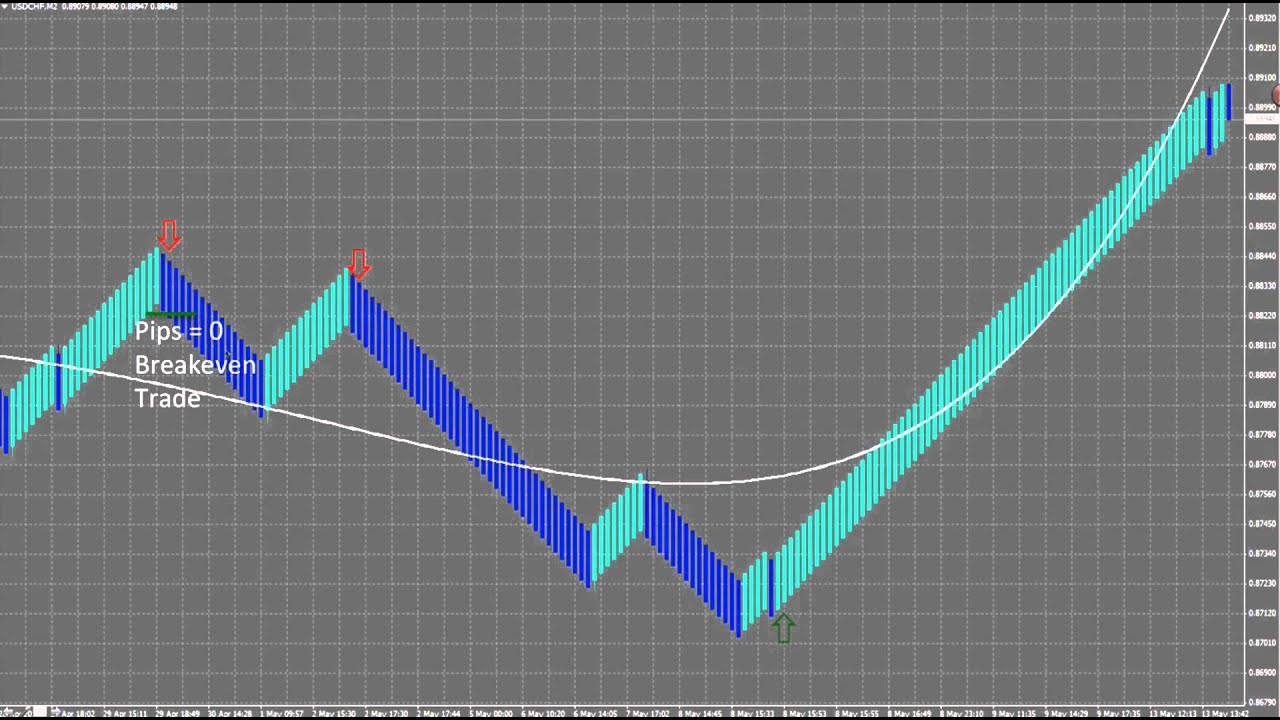Viewport: 1280px width, 720px height.
Task: Click the 0.87230 price label
Action: pyautogui.click(x=1263, y=584)
